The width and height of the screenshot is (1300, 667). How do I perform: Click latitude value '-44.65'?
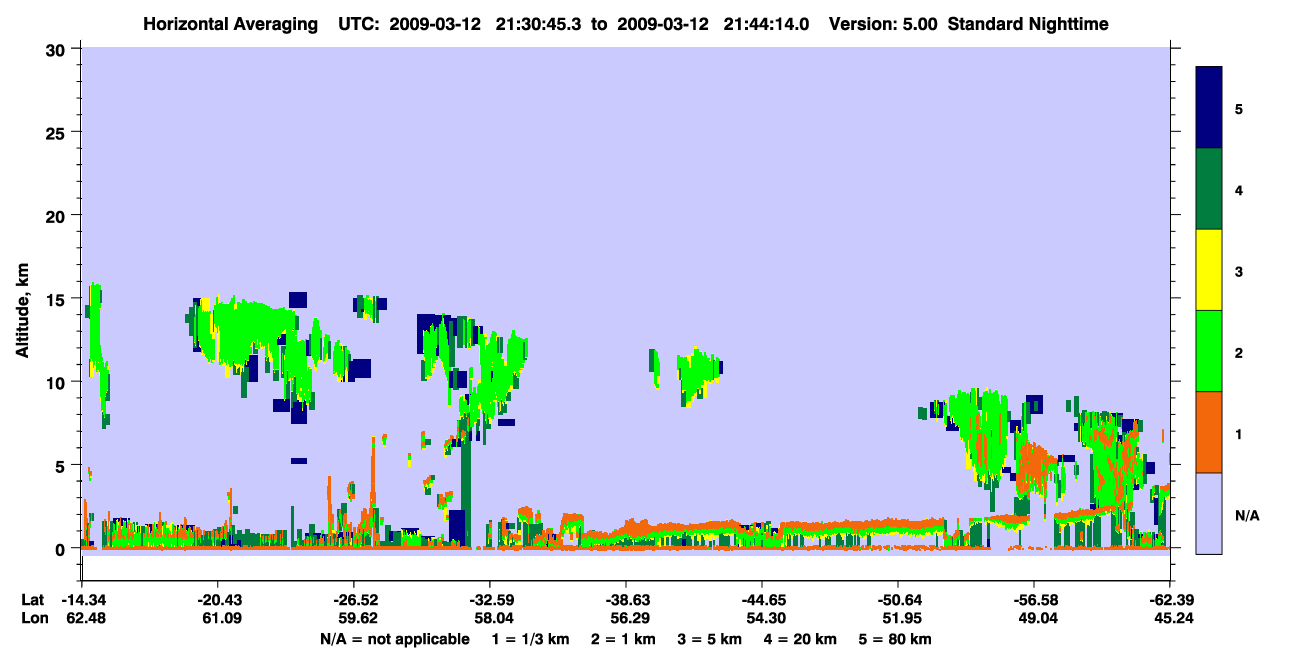(x=762, y=600)
